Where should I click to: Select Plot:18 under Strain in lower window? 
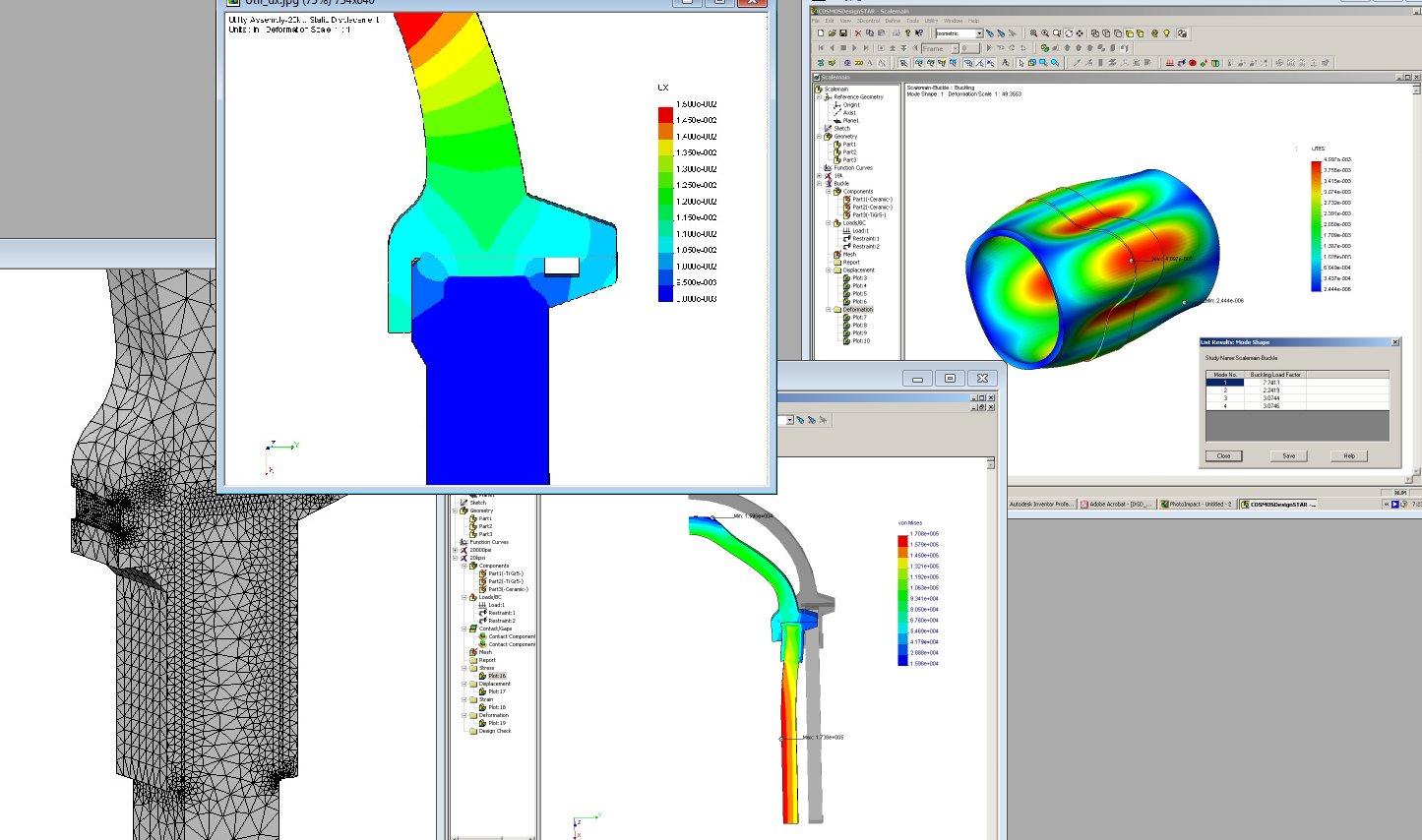[x=497, y=707]
